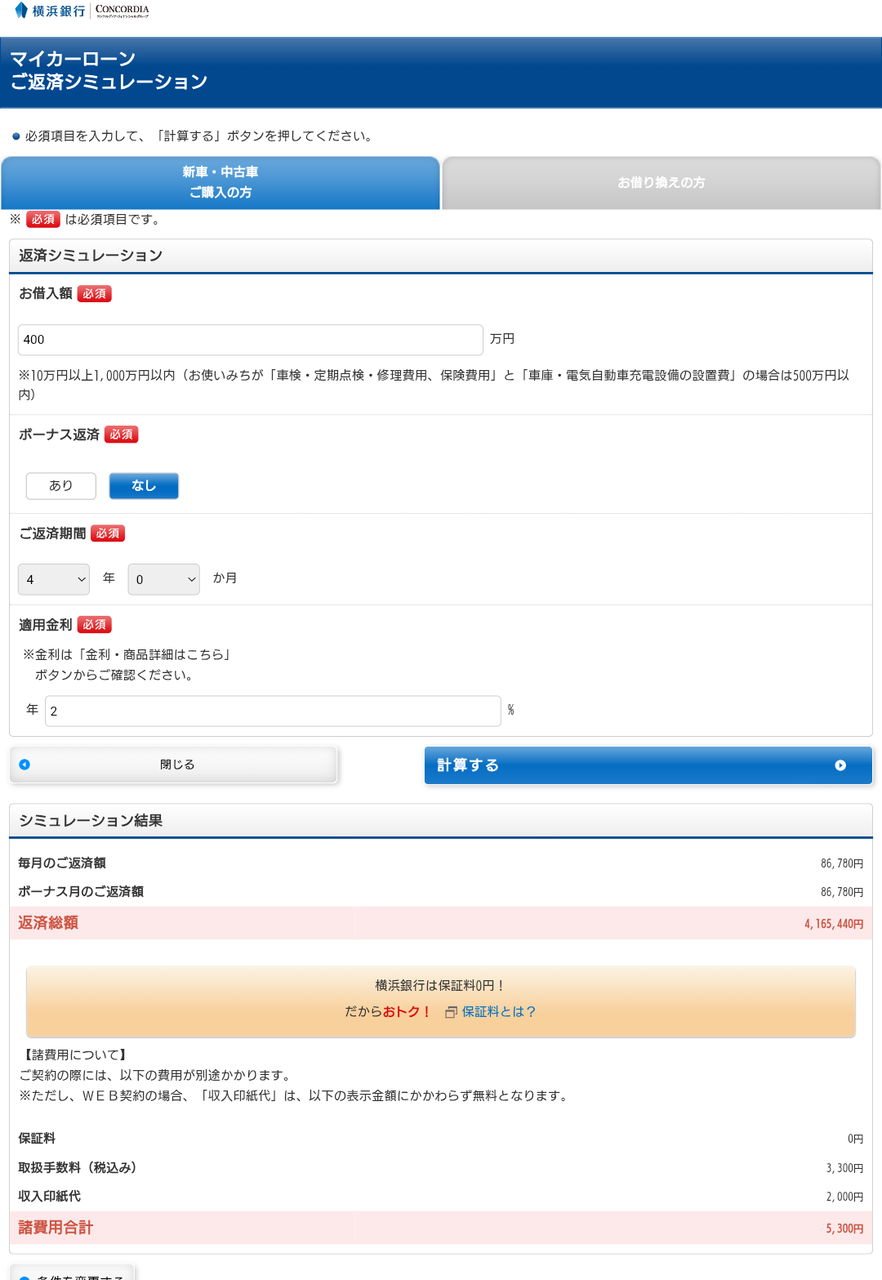Click the 必須 badge next to お借入額
The height and width of the screenshot is (1280, 882).
coord(94,294)
